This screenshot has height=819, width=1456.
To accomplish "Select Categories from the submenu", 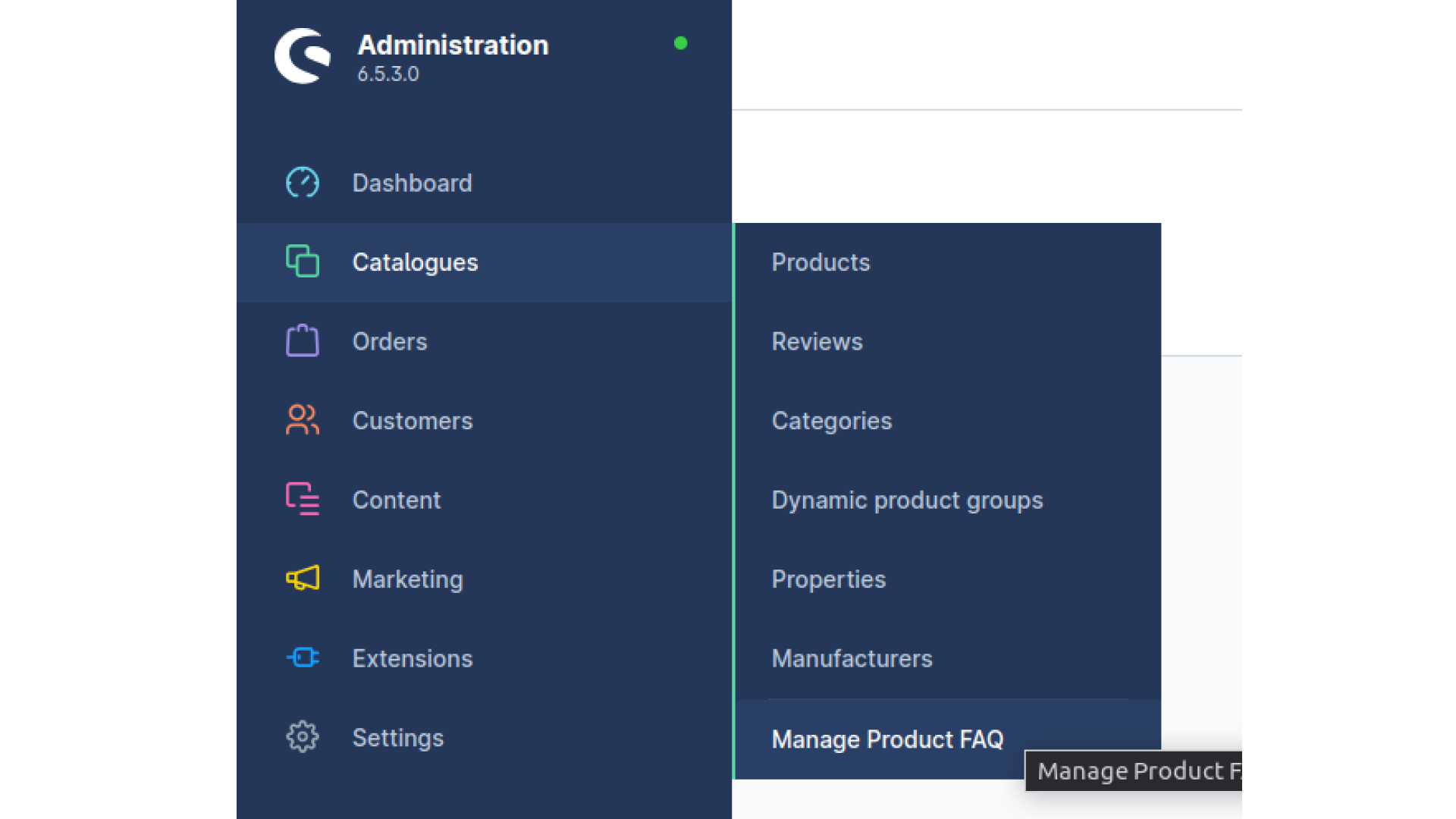I will [948, 421].
